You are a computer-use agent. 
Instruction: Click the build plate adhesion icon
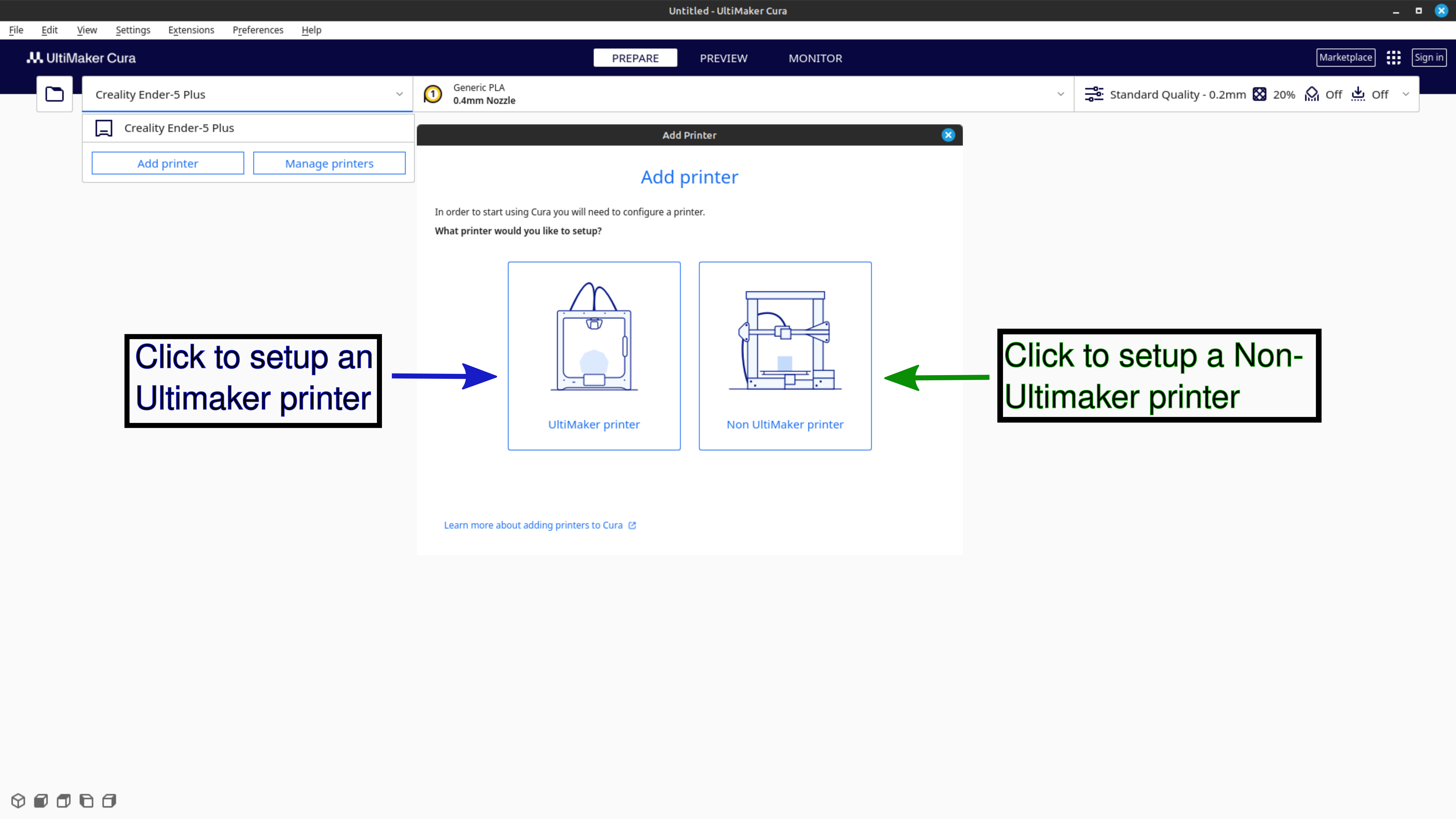click(1358, 94)
